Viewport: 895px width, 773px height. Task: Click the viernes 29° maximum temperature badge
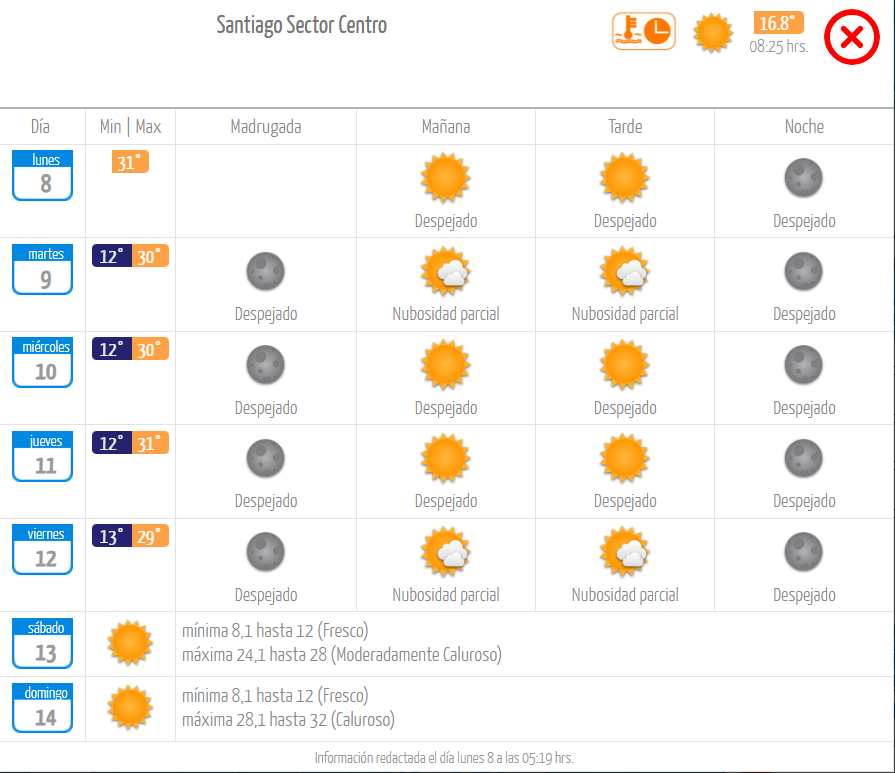[x=150, y=536]
